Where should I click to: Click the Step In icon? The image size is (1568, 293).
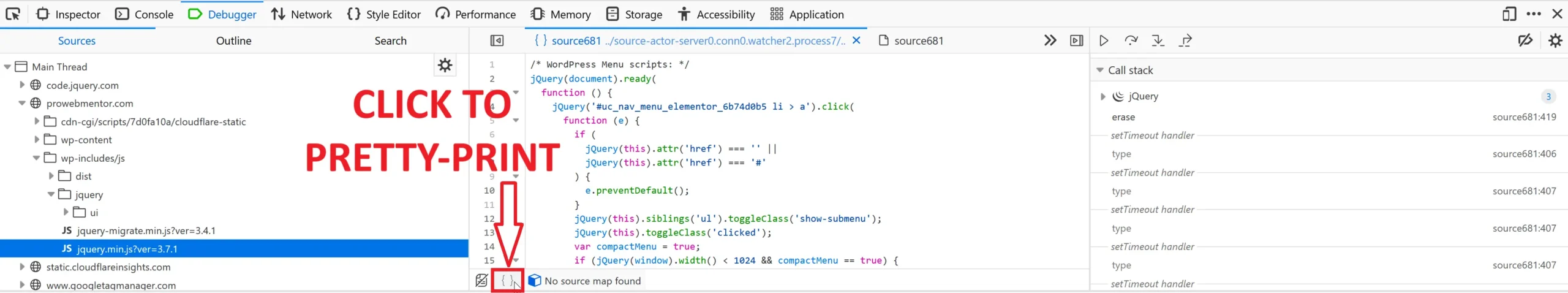pyautogui.click(x=1158, y=41)
